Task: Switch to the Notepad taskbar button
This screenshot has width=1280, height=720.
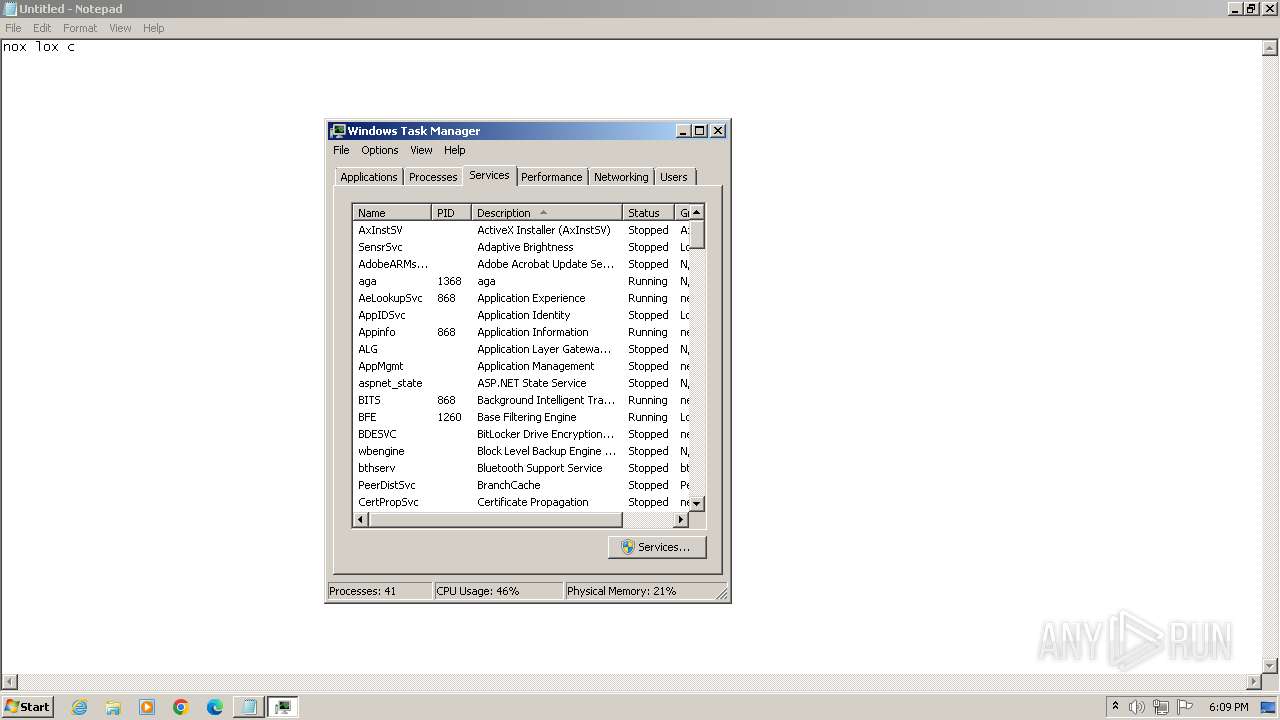Action: tap(249, 707)
